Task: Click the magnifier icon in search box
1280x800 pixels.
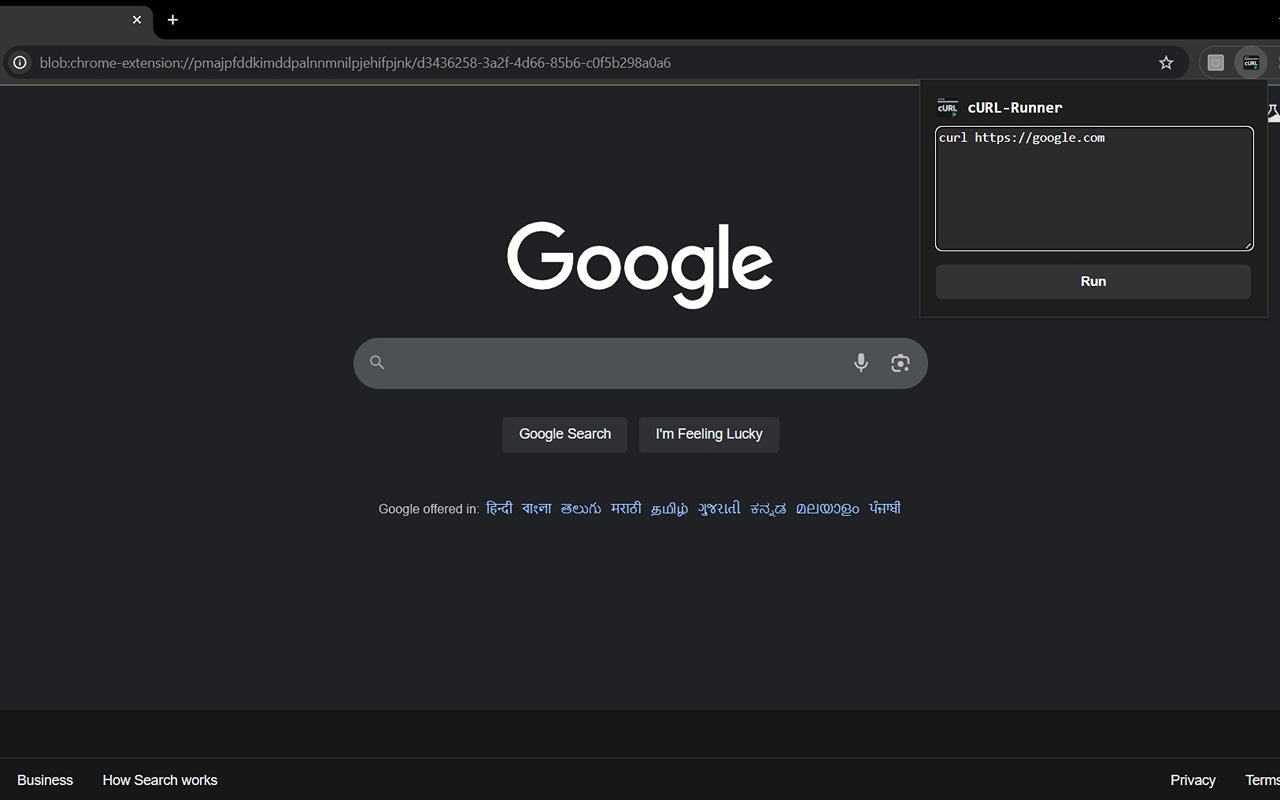Action: coord(377,363)
